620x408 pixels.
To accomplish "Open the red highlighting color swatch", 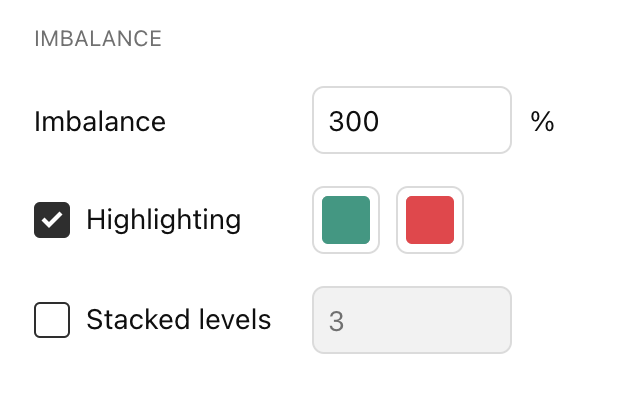I will pyautogui.click(x=430, y=220).
